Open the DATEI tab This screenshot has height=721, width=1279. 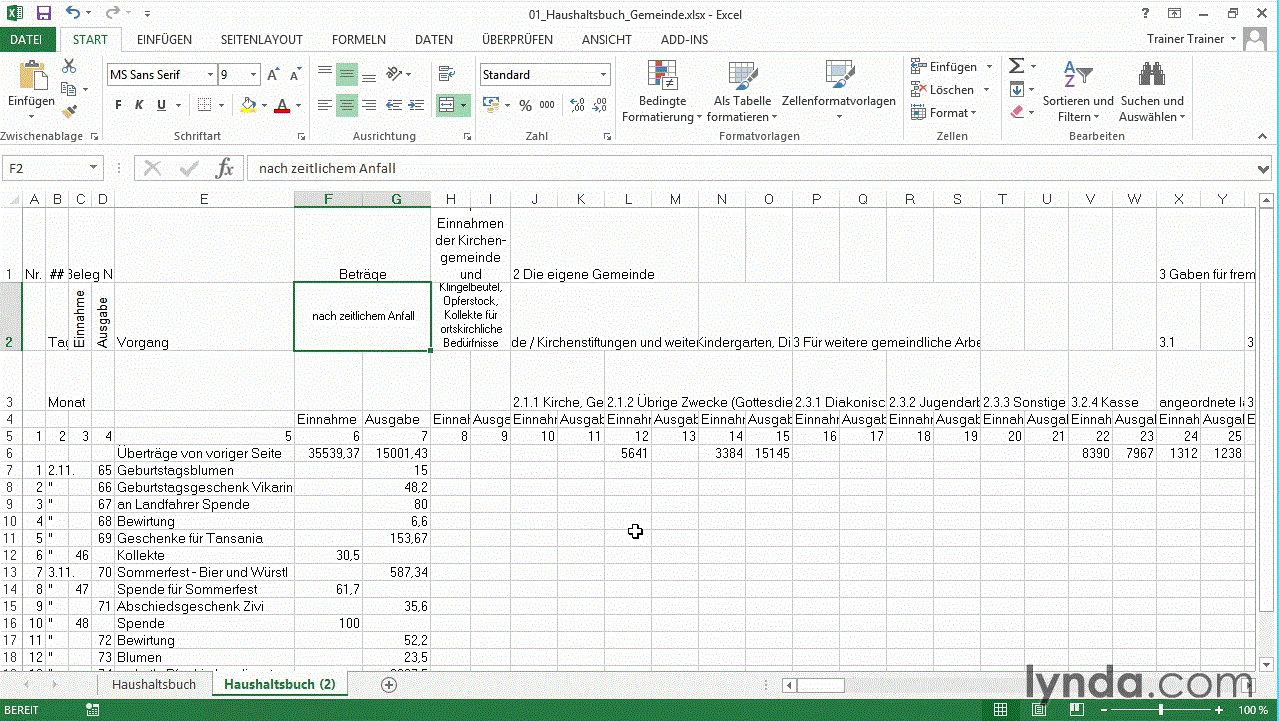27,40
